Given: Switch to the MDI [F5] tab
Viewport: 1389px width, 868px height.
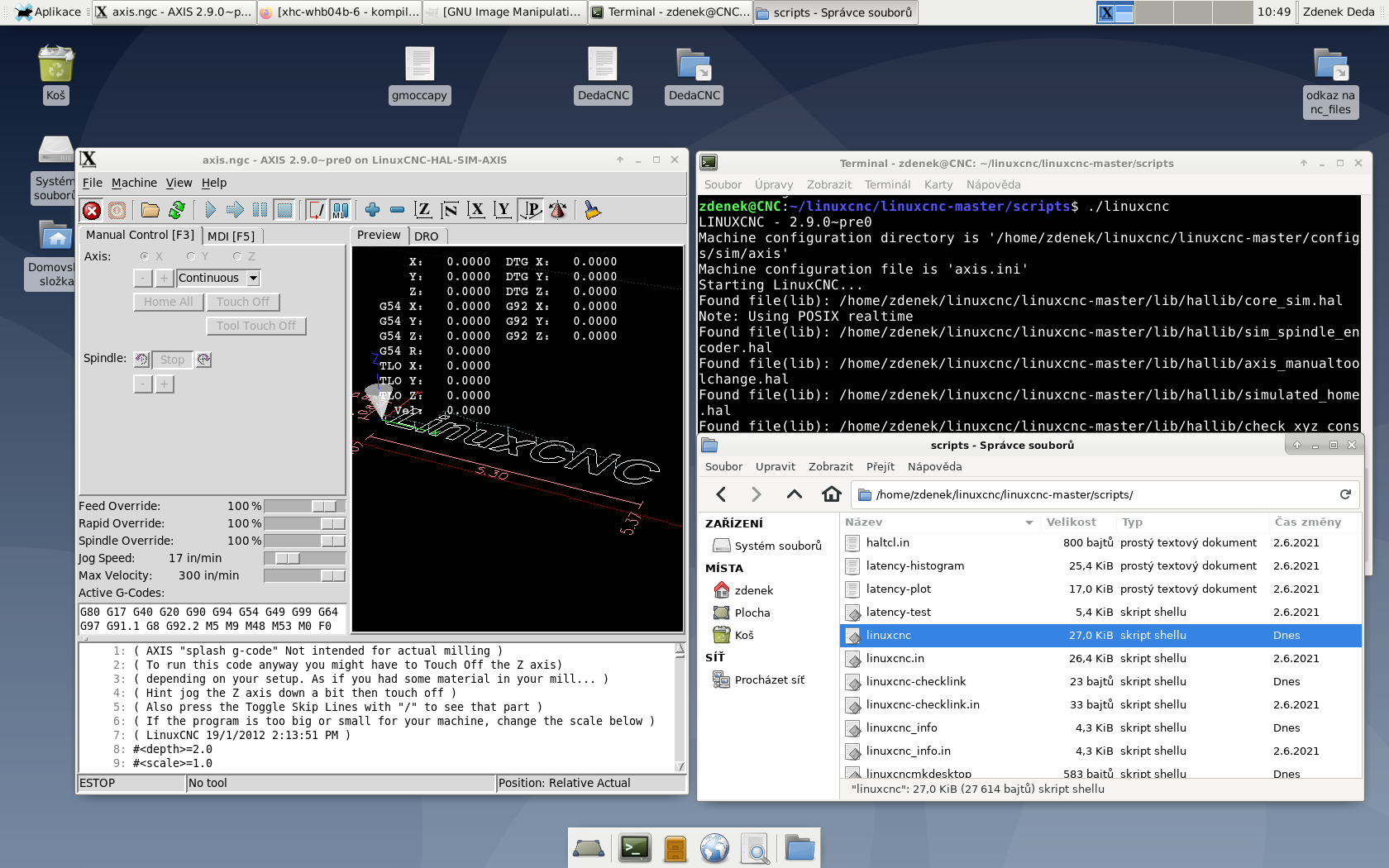Looking at the screenshot, I should 231,236.
